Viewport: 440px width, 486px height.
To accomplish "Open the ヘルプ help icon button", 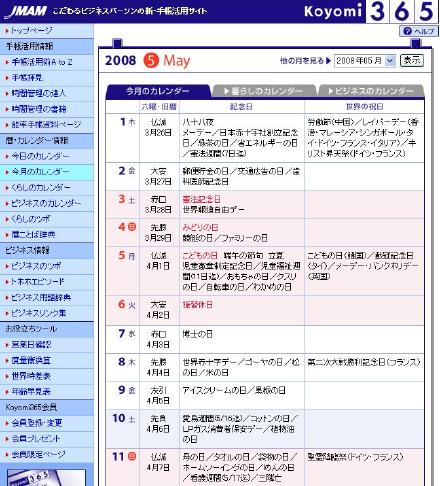I will [x=419, y=31].
